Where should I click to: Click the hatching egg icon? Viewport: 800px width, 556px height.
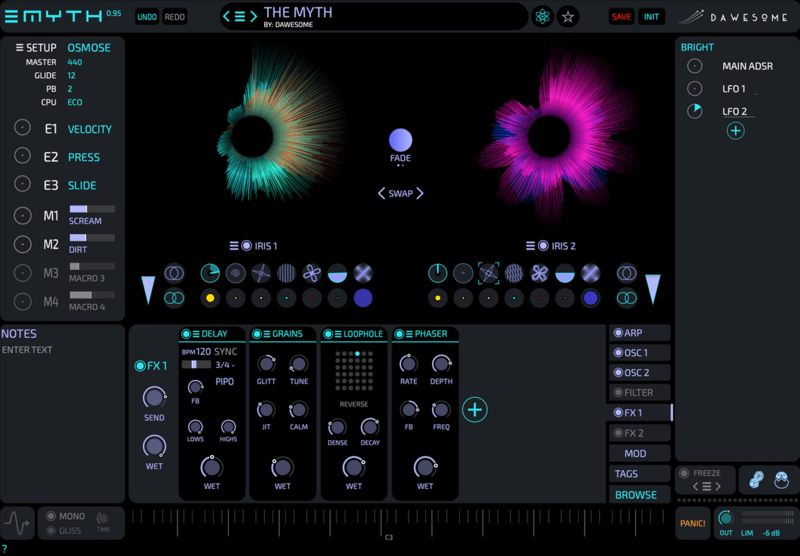781,480
